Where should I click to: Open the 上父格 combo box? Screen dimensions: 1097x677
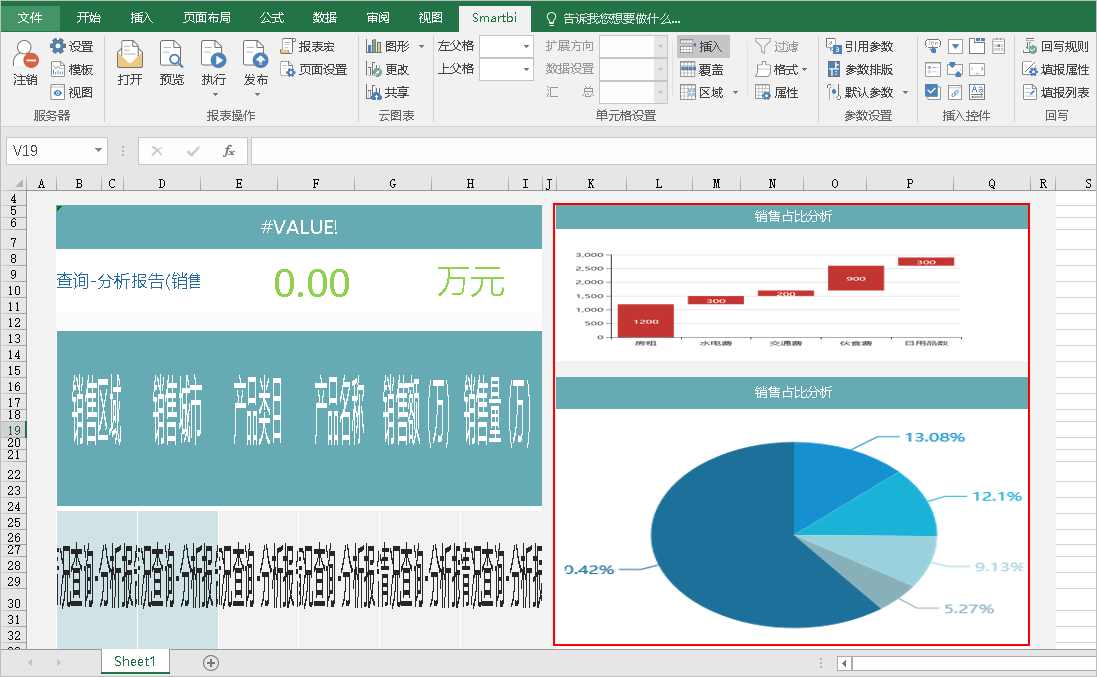pos(507,69)
